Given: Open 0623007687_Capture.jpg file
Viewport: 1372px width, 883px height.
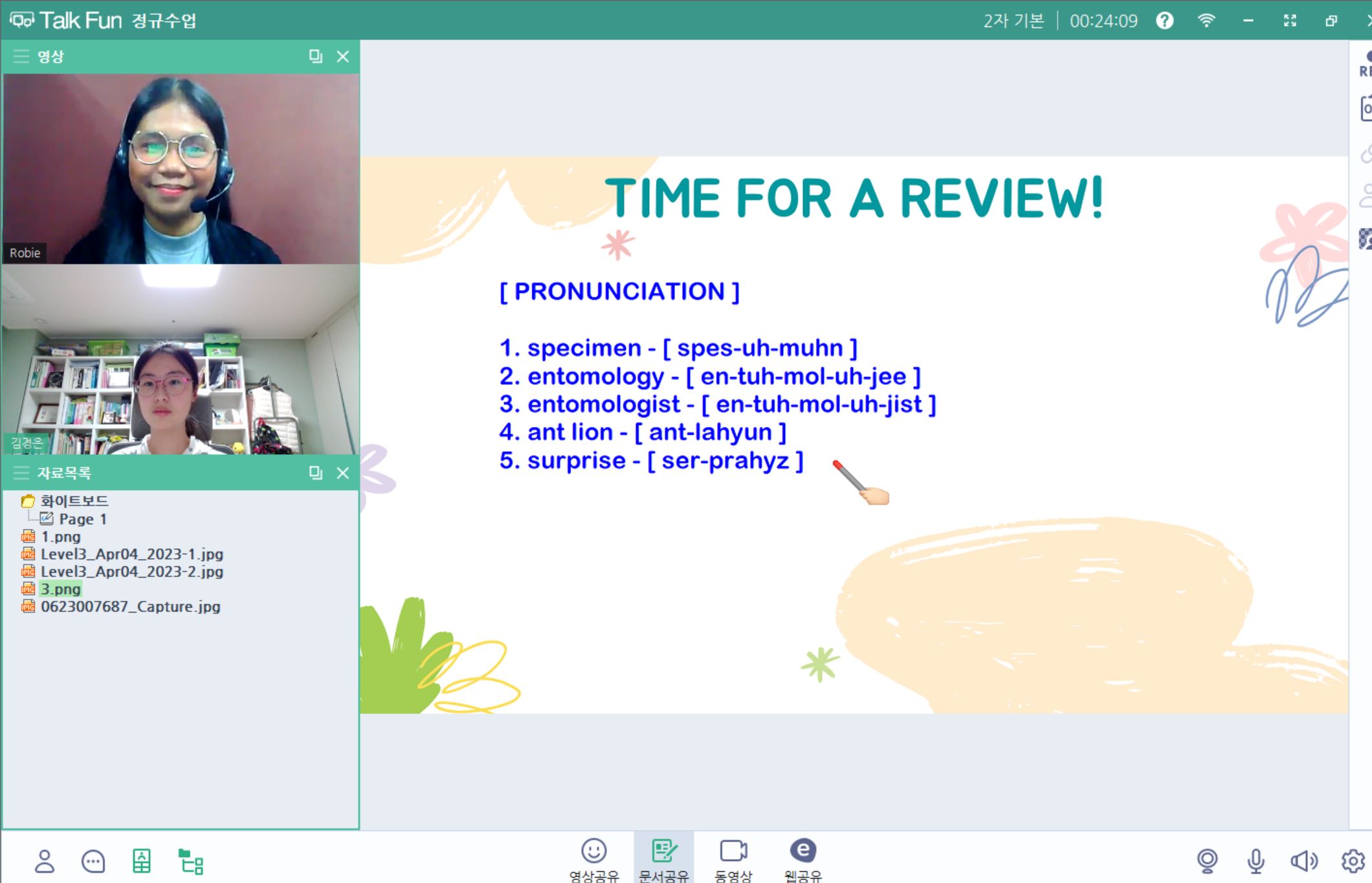Looking at the screenshot, I should pyautogui.click(x=130, y=607).
